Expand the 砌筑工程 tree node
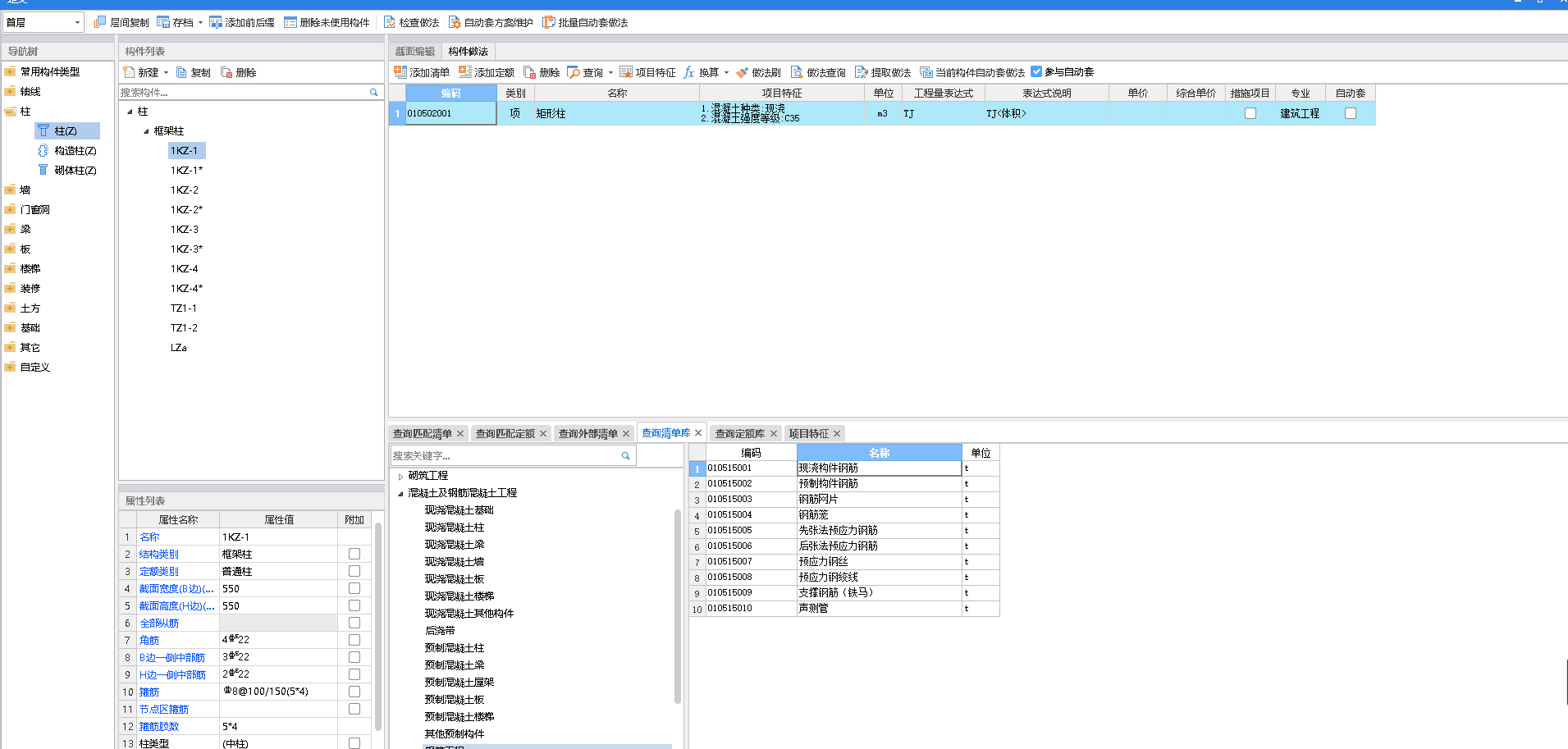1568x749 pixels. 400,477
